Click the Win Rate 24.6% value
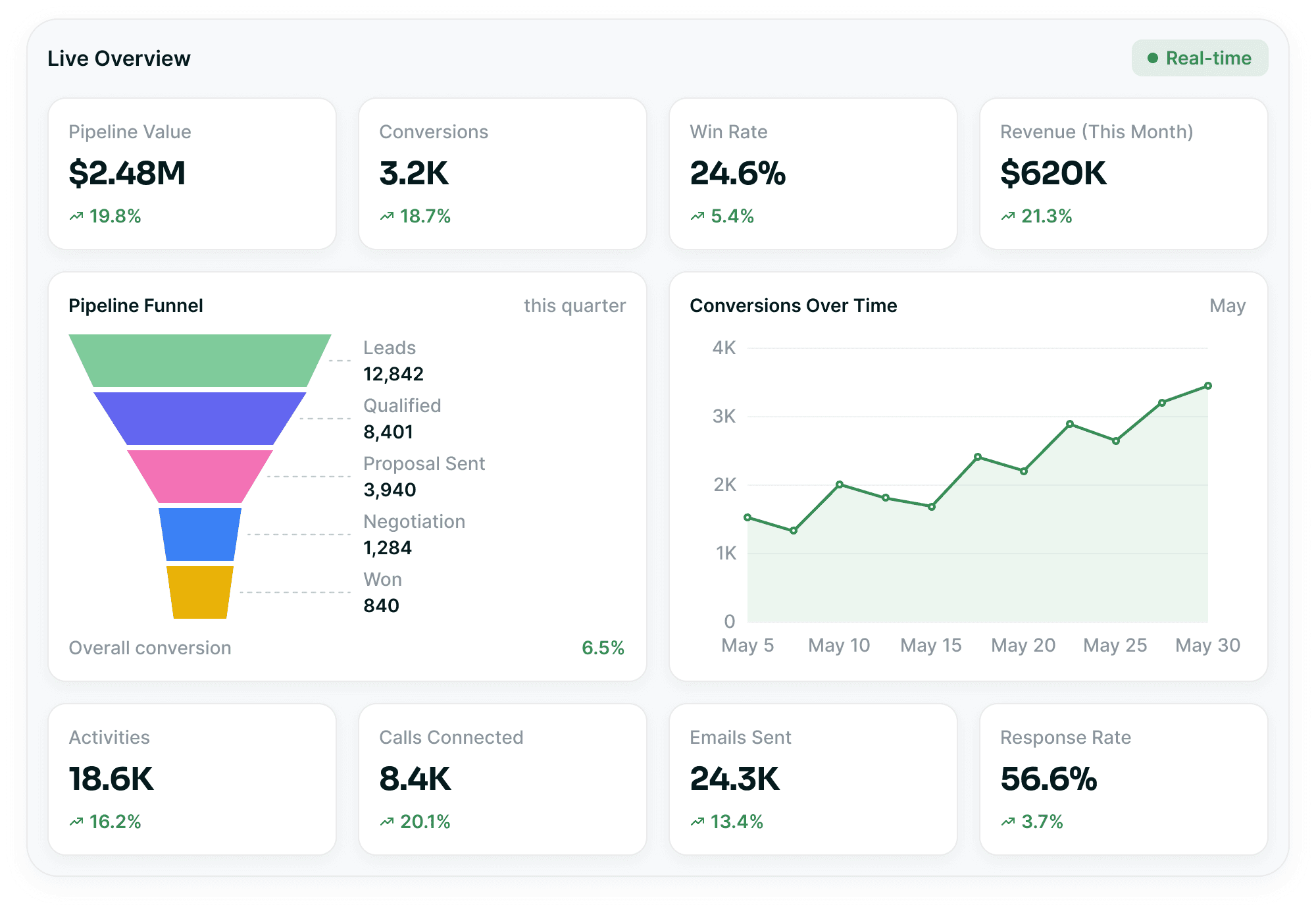Image resolution: width=1316 pixels, height=911 pixels. [x=738, y=173]
